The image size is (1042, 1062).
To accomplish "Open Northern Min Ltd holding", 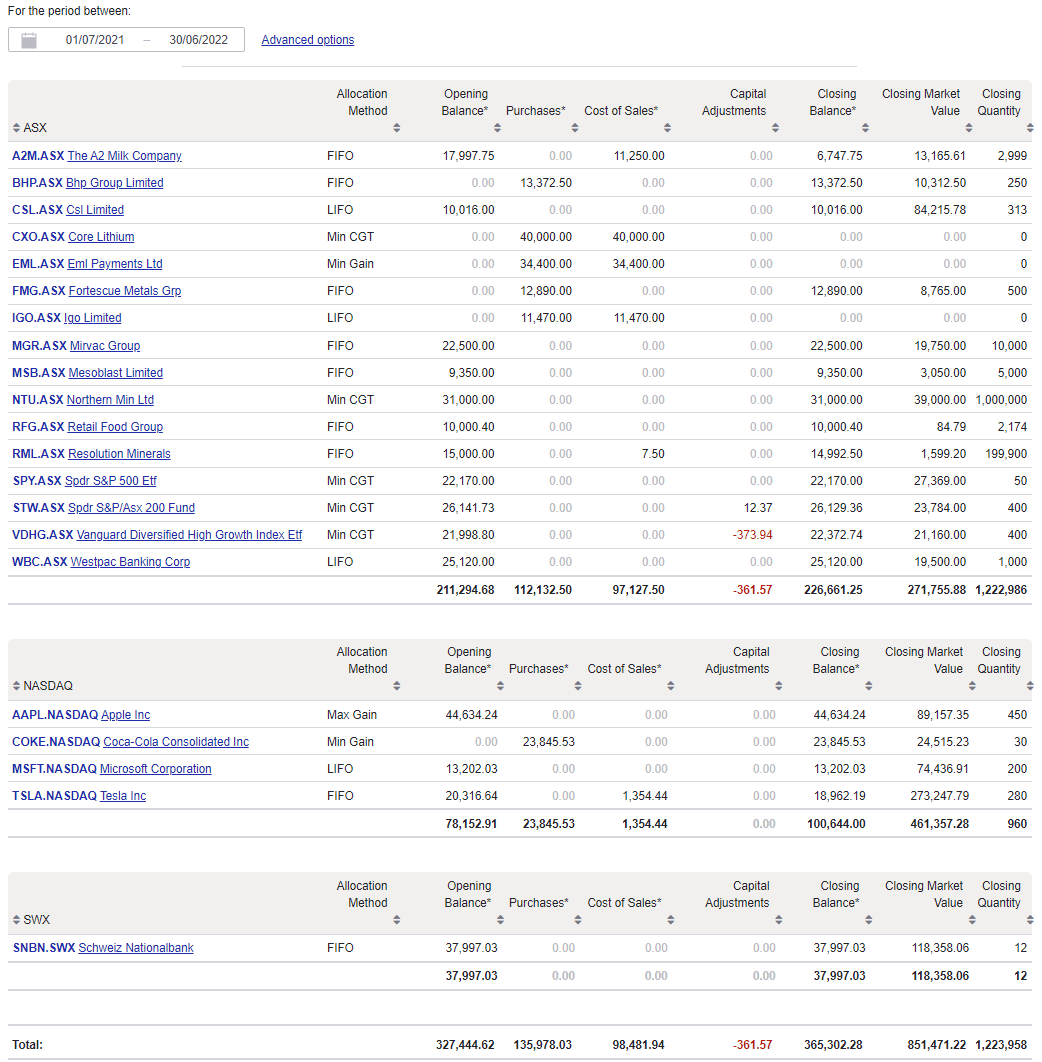I will coord(110,400).
